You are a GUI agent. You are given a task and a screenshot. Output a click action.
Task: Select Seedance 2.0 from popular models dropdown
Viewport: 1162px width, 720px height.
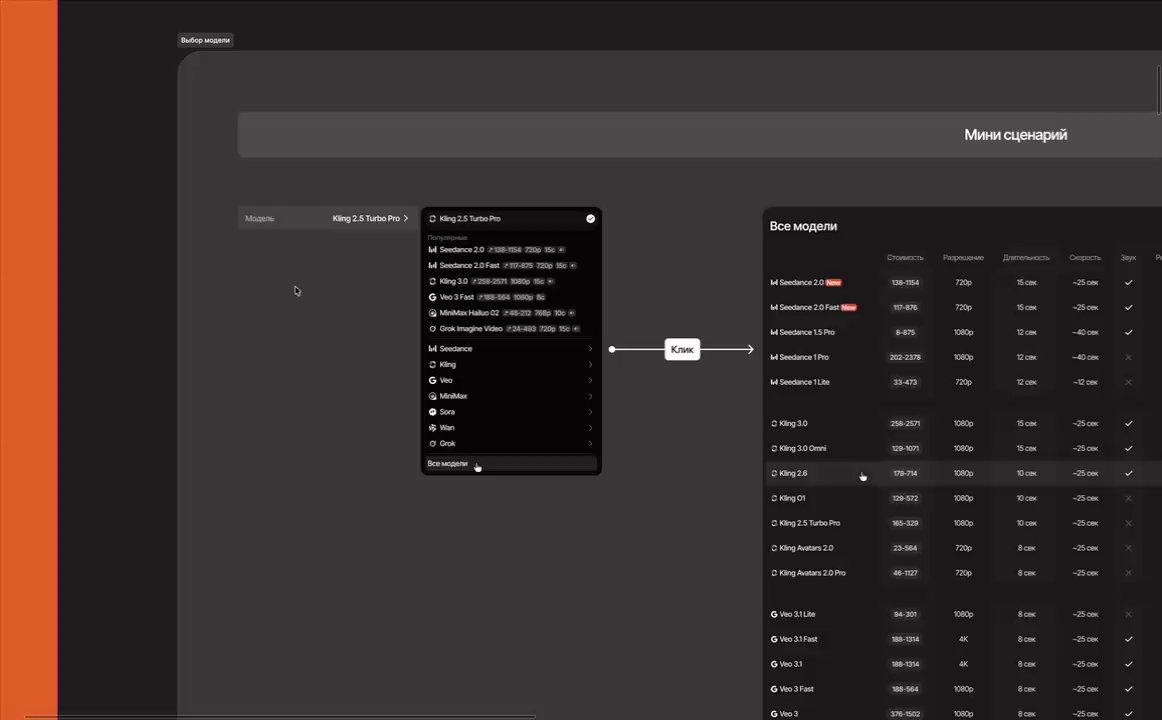point(511,250)
